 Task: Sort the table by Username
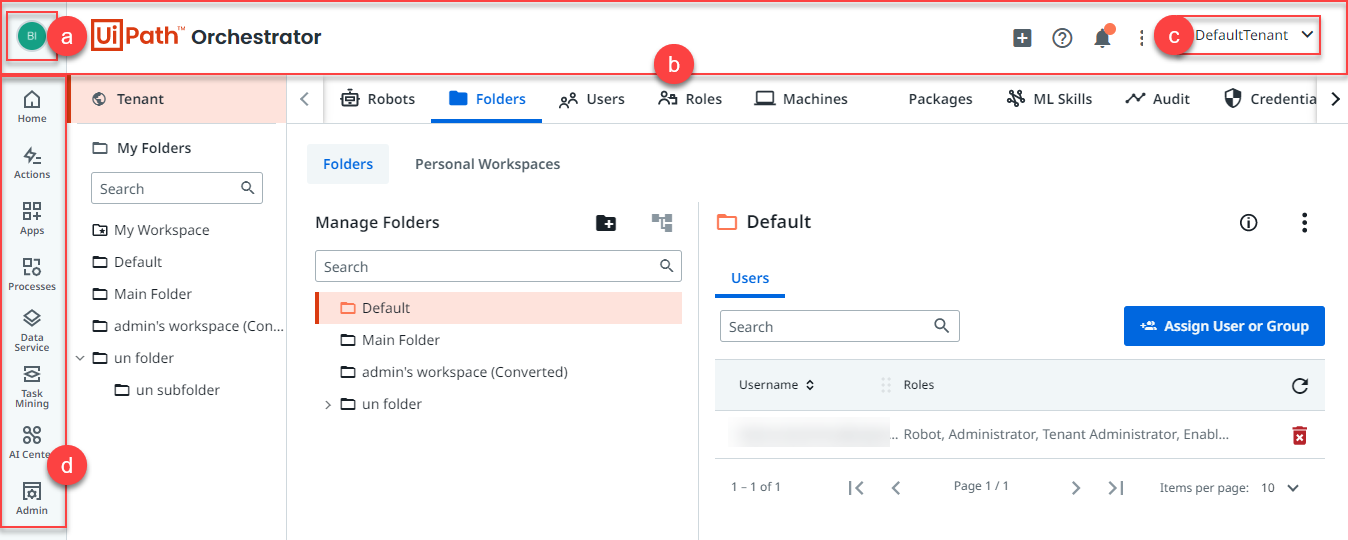click(x=777, y=385)
